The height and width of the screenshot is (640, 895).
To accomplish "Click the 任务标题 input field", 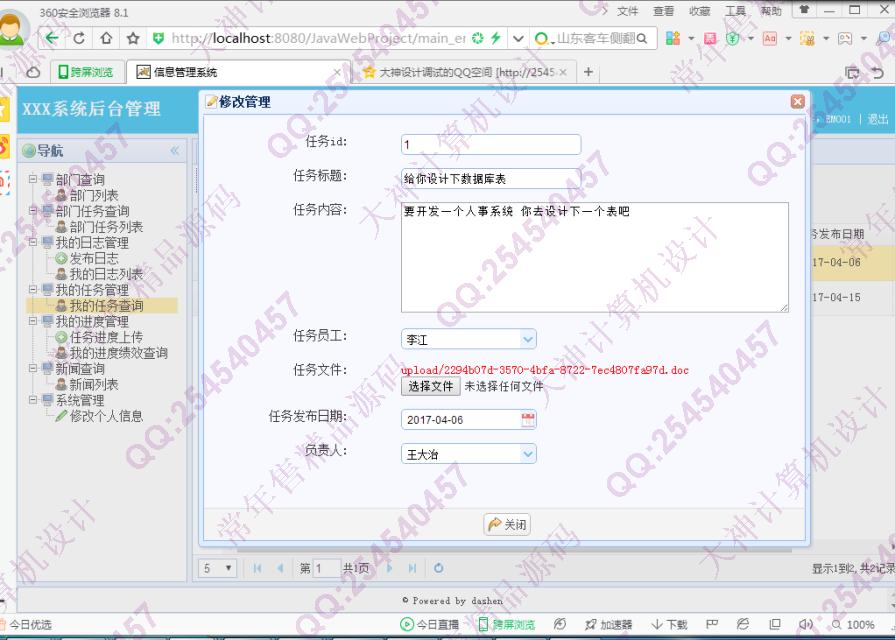I will [491, 179].
